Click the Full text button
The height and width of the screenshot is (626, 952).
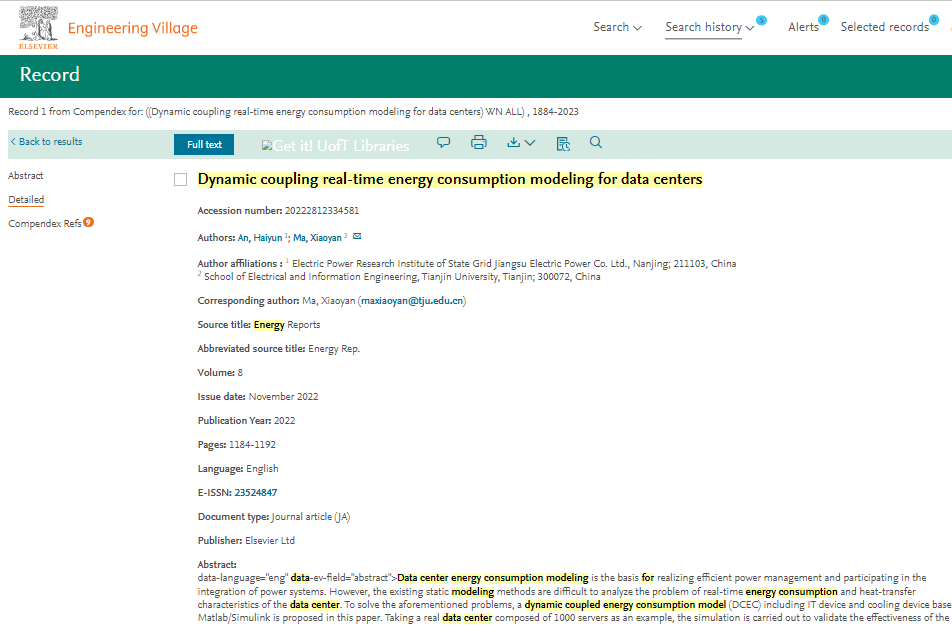(x=204, y=145)
